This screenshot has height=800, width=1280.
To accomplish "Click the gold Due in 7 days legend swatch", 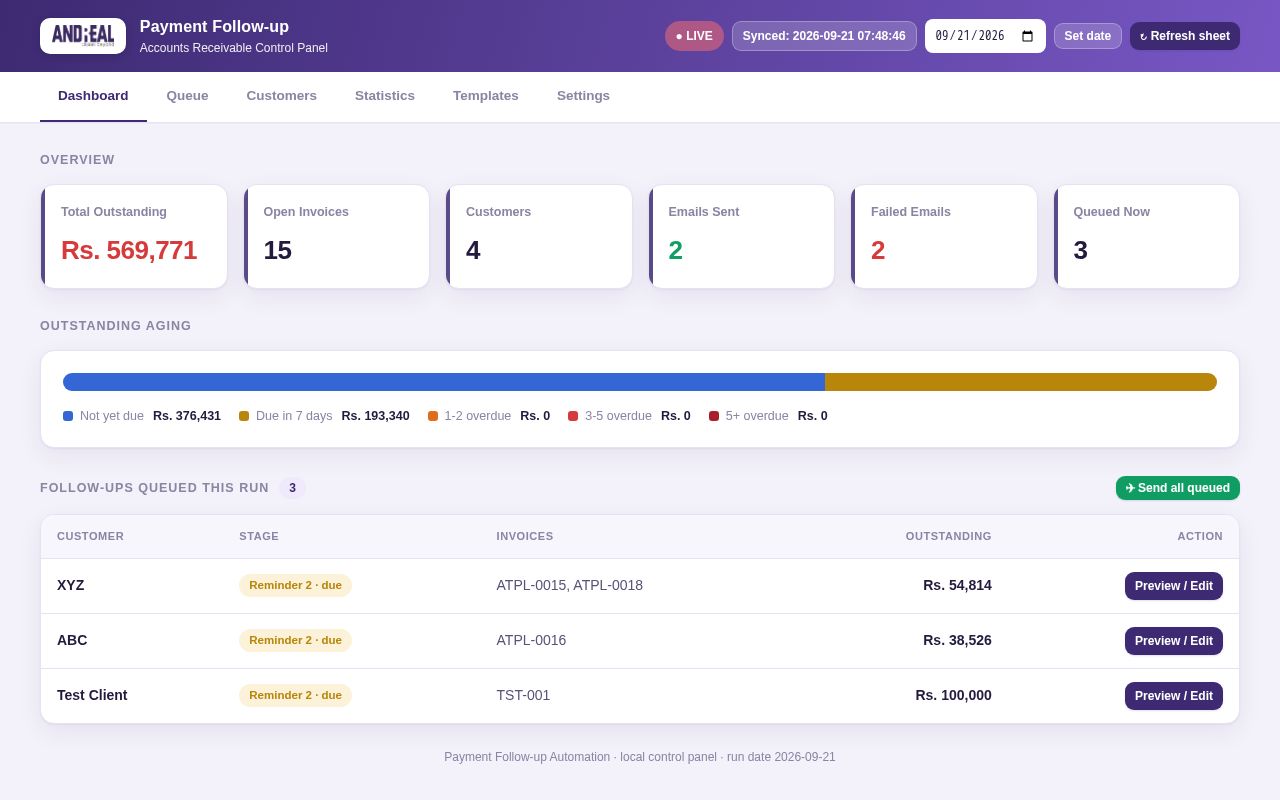I will pyautogui.click(x=244, y=416).
